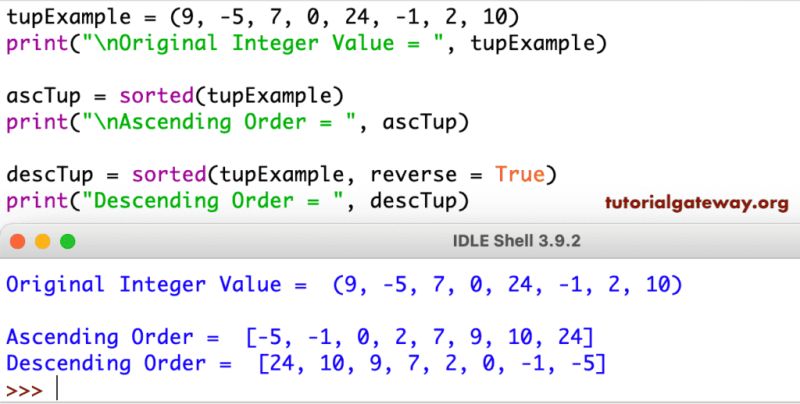
Task: Click the green zoom button of IDLE Shell
Action: tap(67, 241)
